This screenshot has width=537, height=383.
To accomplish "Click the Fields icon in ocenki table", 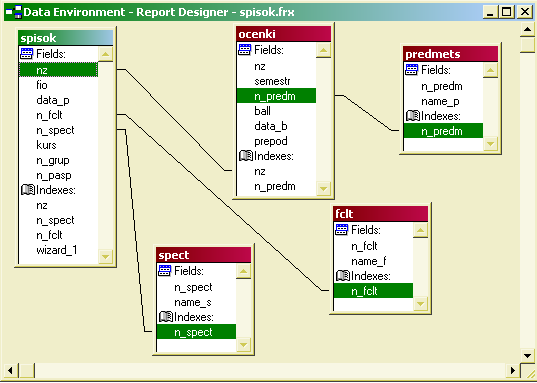I will [x=245, y=49].
